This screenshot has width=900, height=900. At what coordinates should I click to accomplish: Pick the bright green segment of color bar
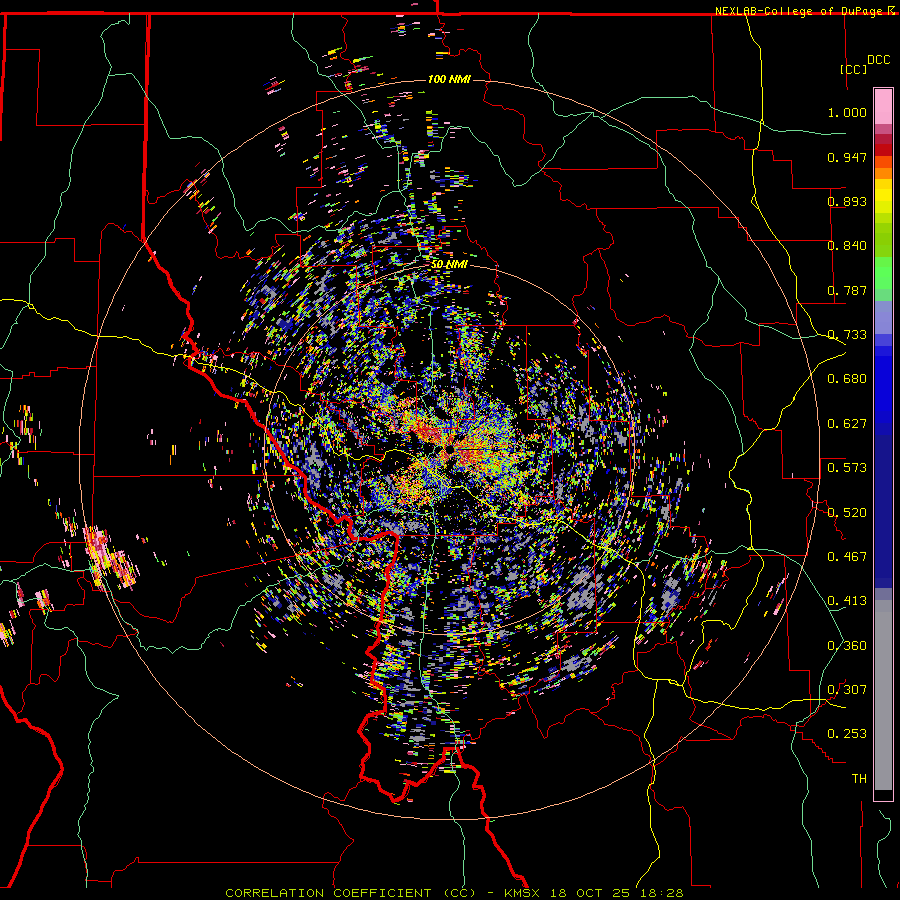(x=883, y=273)
